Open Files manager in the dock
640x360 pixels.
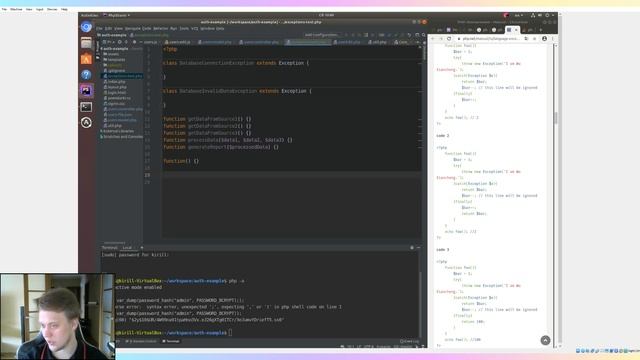[86, 43]
